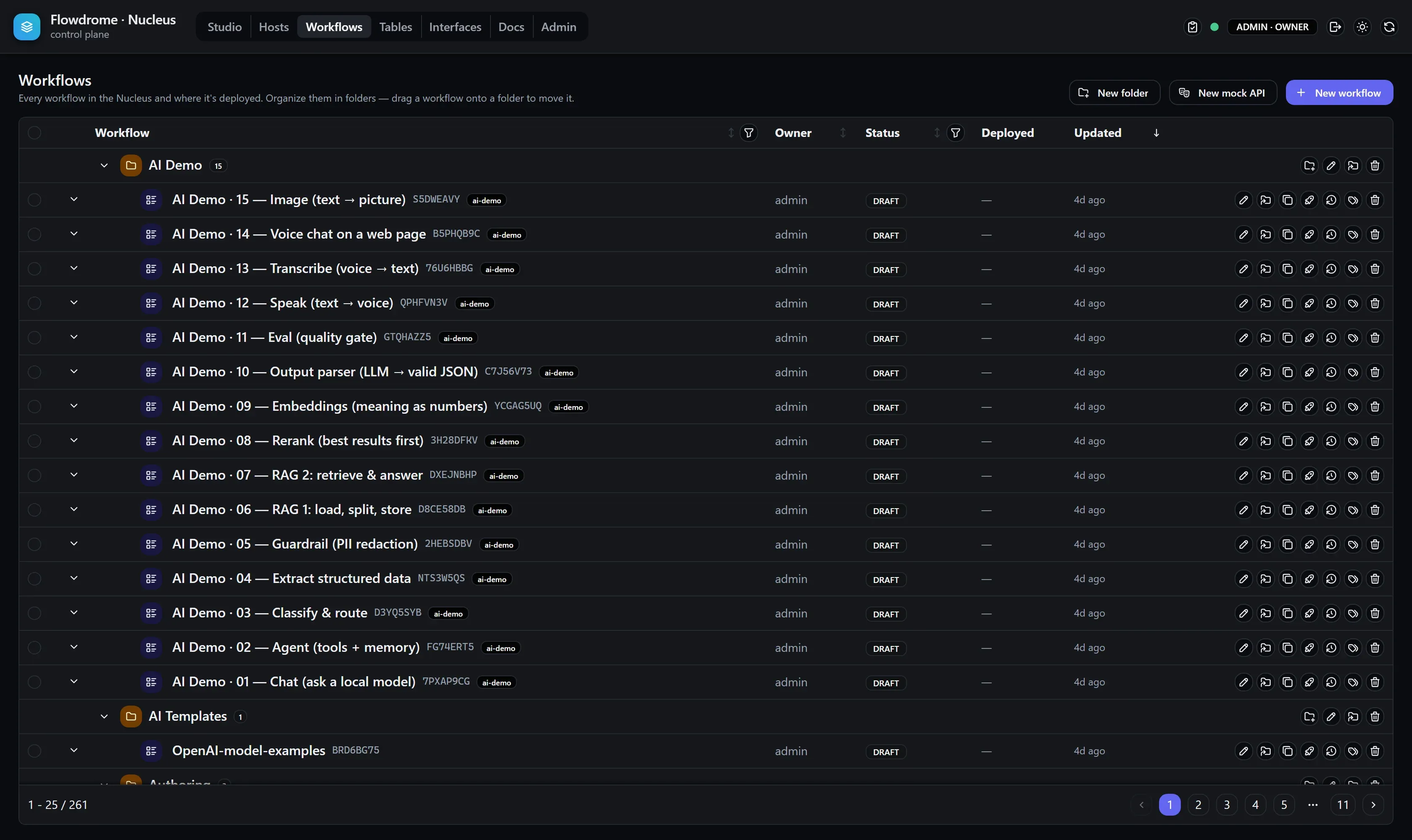Check AI Demo 12 Speak row
This screenshot has width=1412, height=840.
(x=34, y=303)
